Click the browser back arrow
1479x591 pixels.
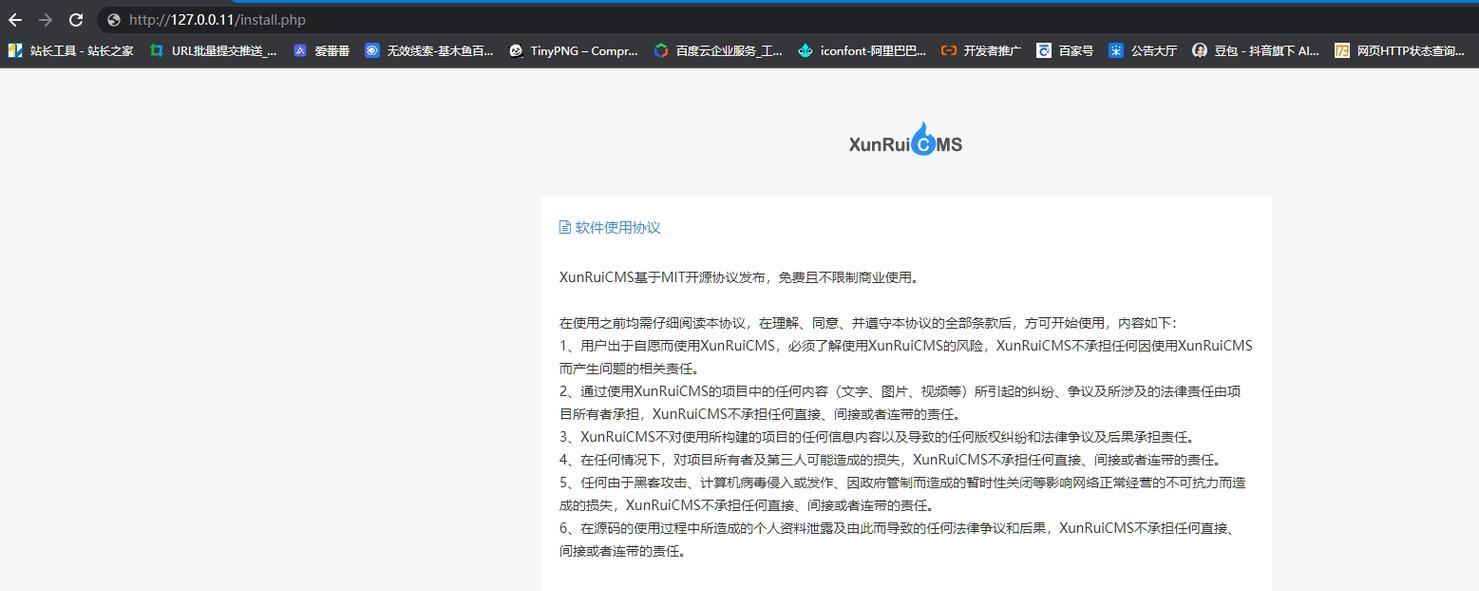tap(15, 20)
